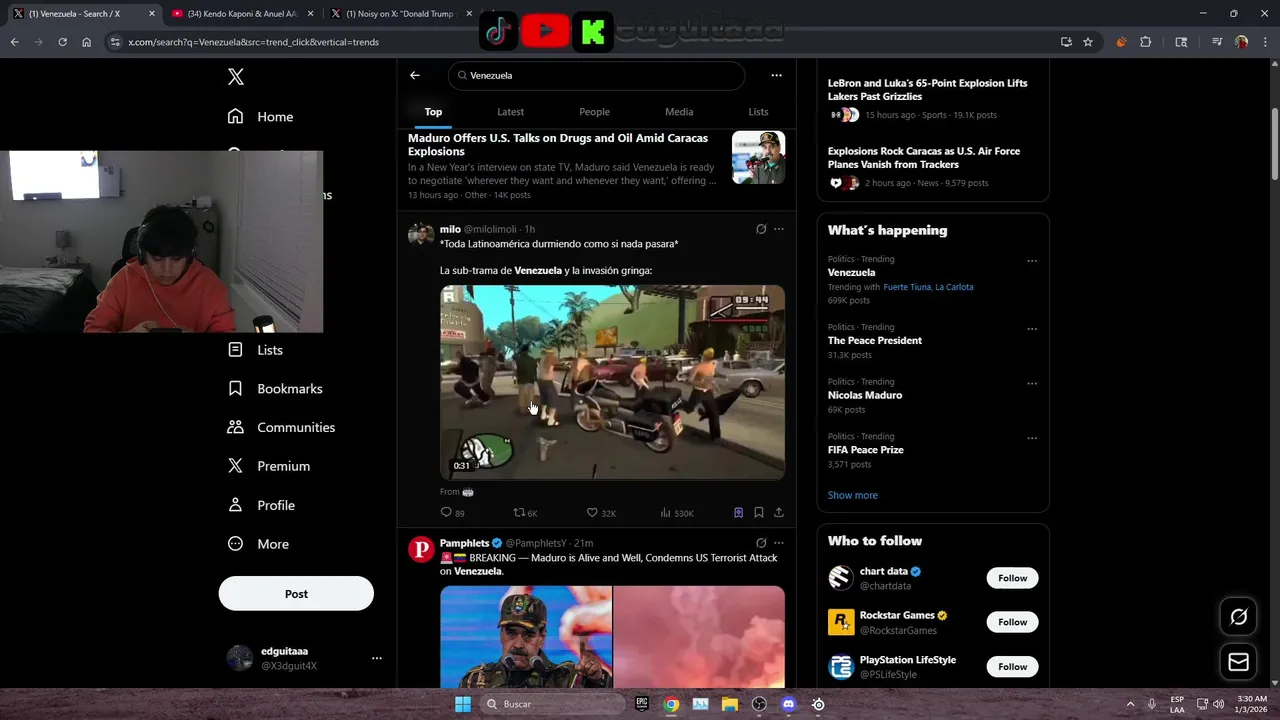
Task: Show hidden system tray icons
Action: (x=1131, y=704)
